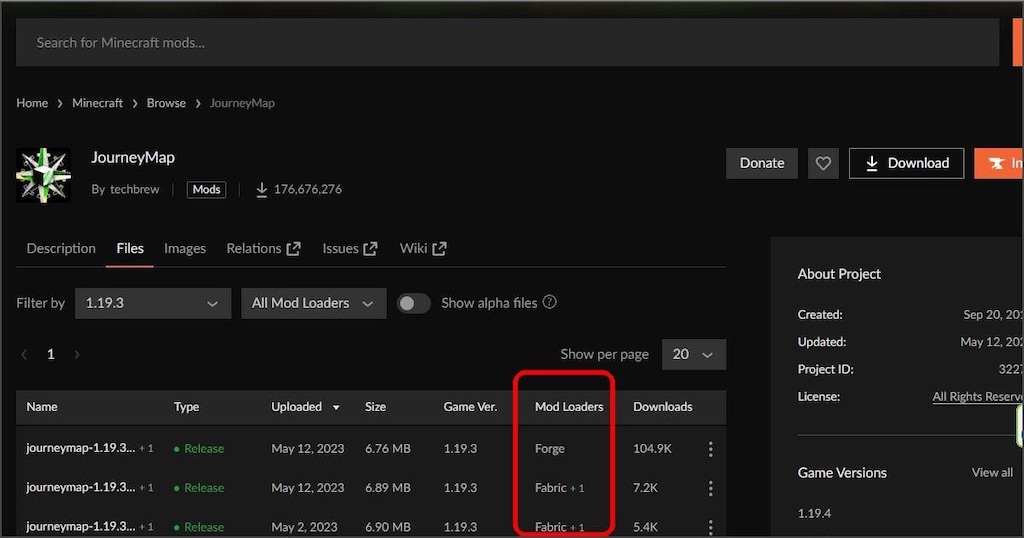Go to next page arrow in pagination
This screenshot has width=1024, height=538.
(77, 355)
